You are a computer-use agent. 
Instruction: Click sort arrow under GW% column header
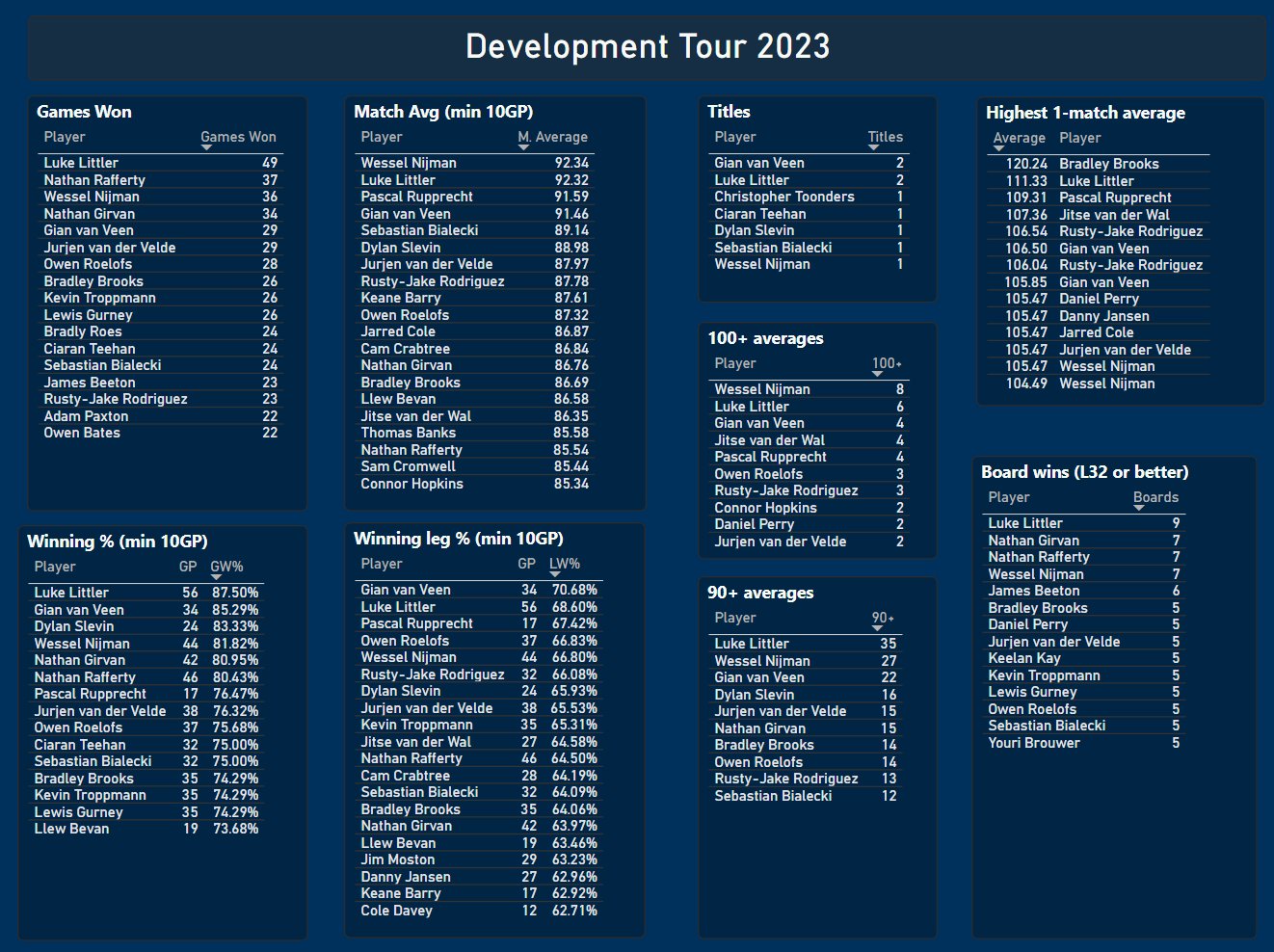[x=216, y=577]
